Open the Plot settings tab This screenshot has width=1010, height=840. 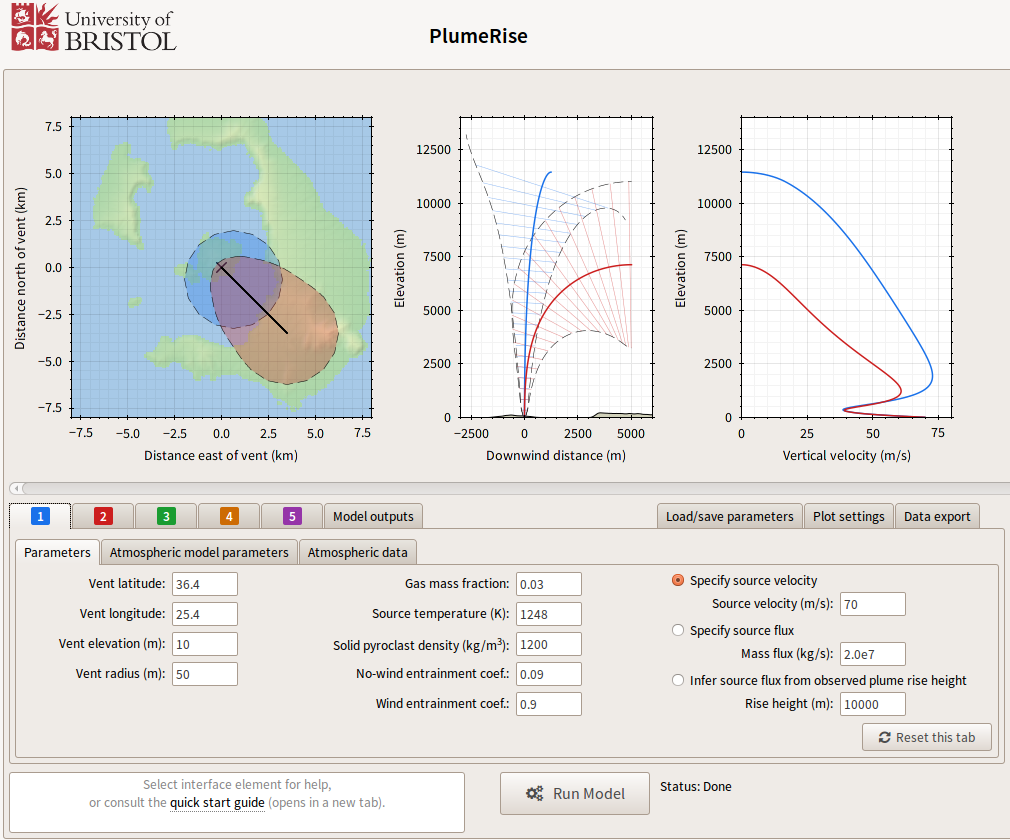point(848,516)
